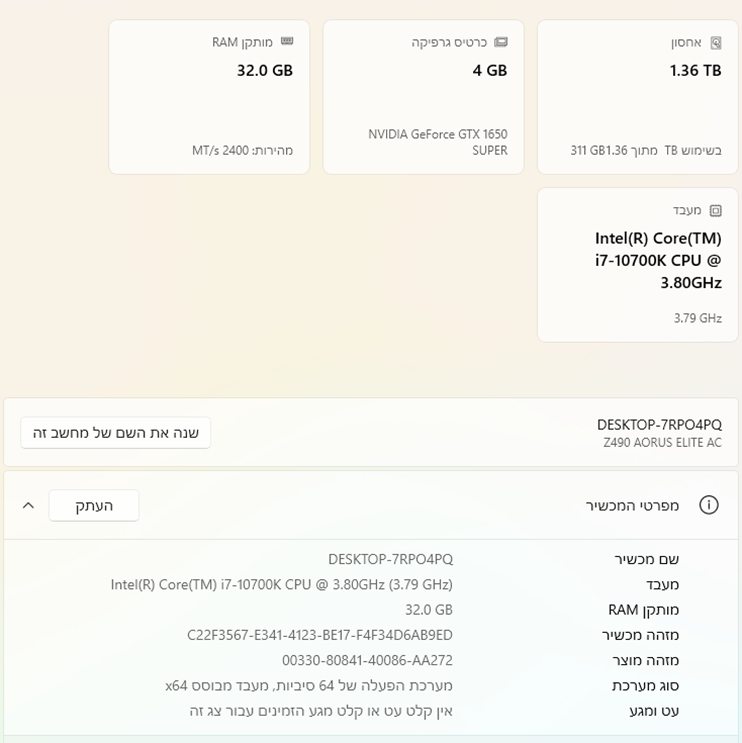
Task: Select the NVIDIA GeForce GTX 1650 SUPER text
Action: tap(438, 142)
